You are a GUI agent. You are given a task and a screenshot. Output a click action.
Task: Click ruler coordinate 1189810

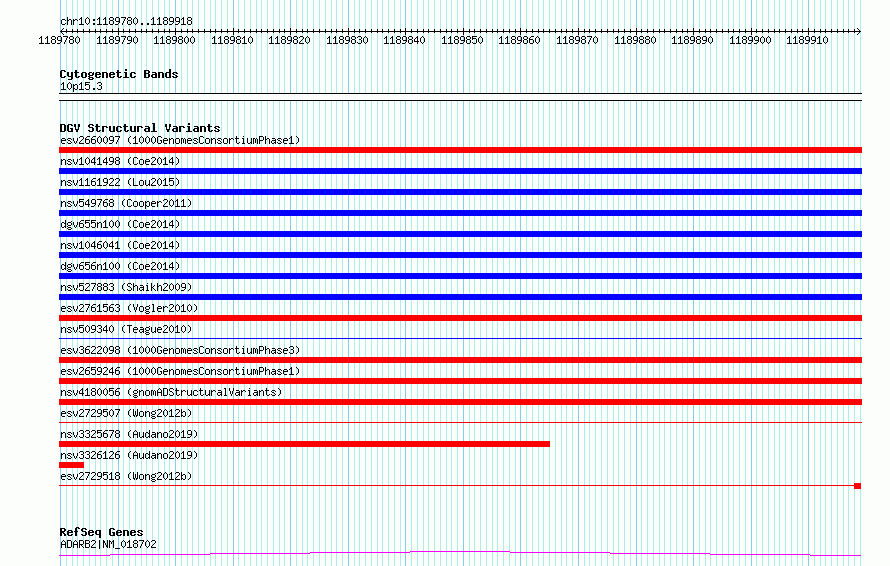pos(232,40)
